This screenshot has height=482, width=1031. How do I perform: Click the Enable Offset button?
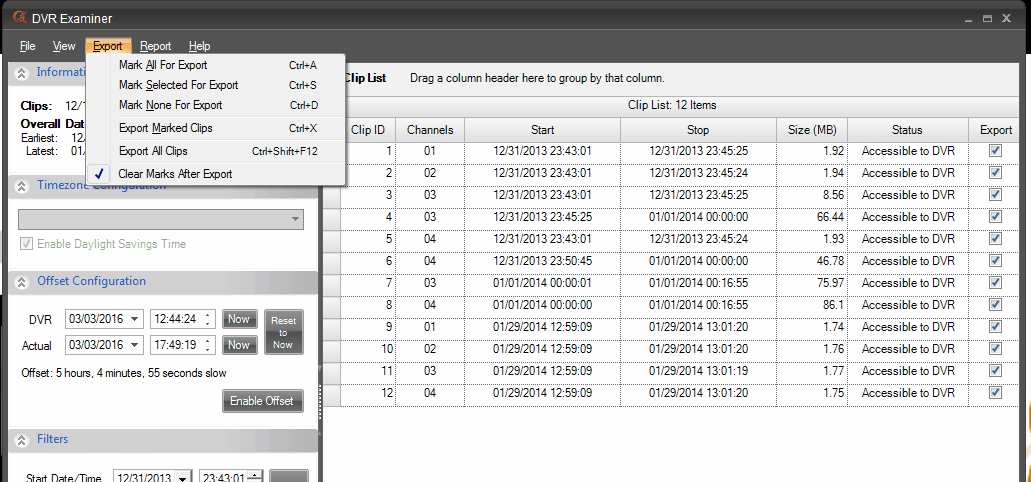(x=263, y=400)
